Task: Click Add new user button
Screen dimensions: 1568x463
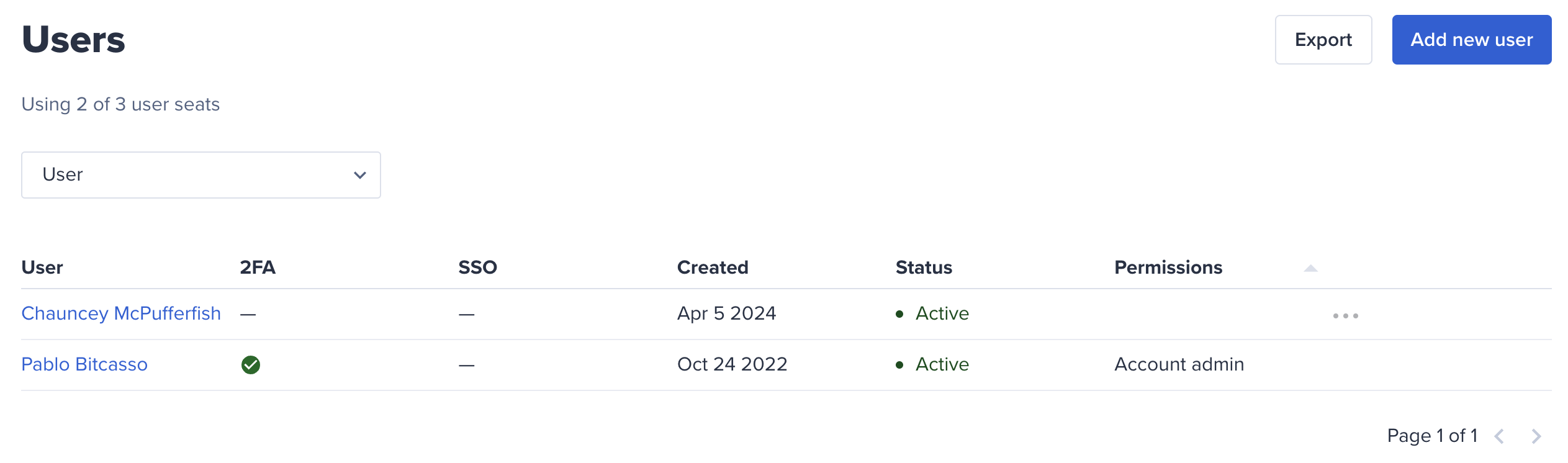Action: (1471, 40)
